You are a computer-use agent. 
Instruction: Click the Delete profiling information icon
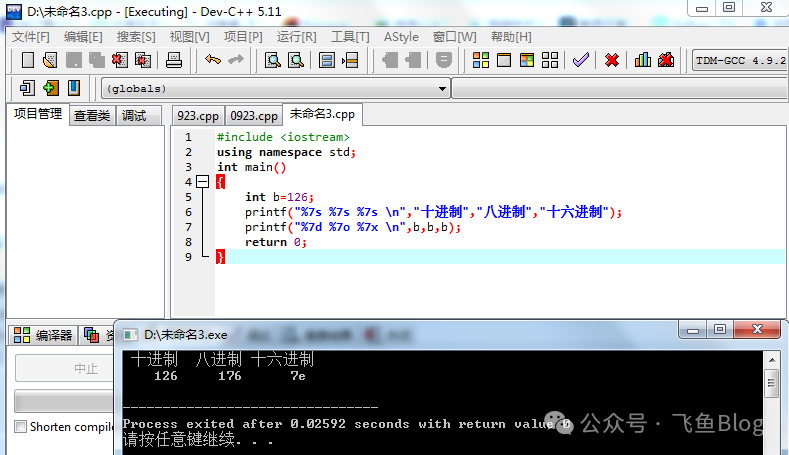tap(666, 60)
